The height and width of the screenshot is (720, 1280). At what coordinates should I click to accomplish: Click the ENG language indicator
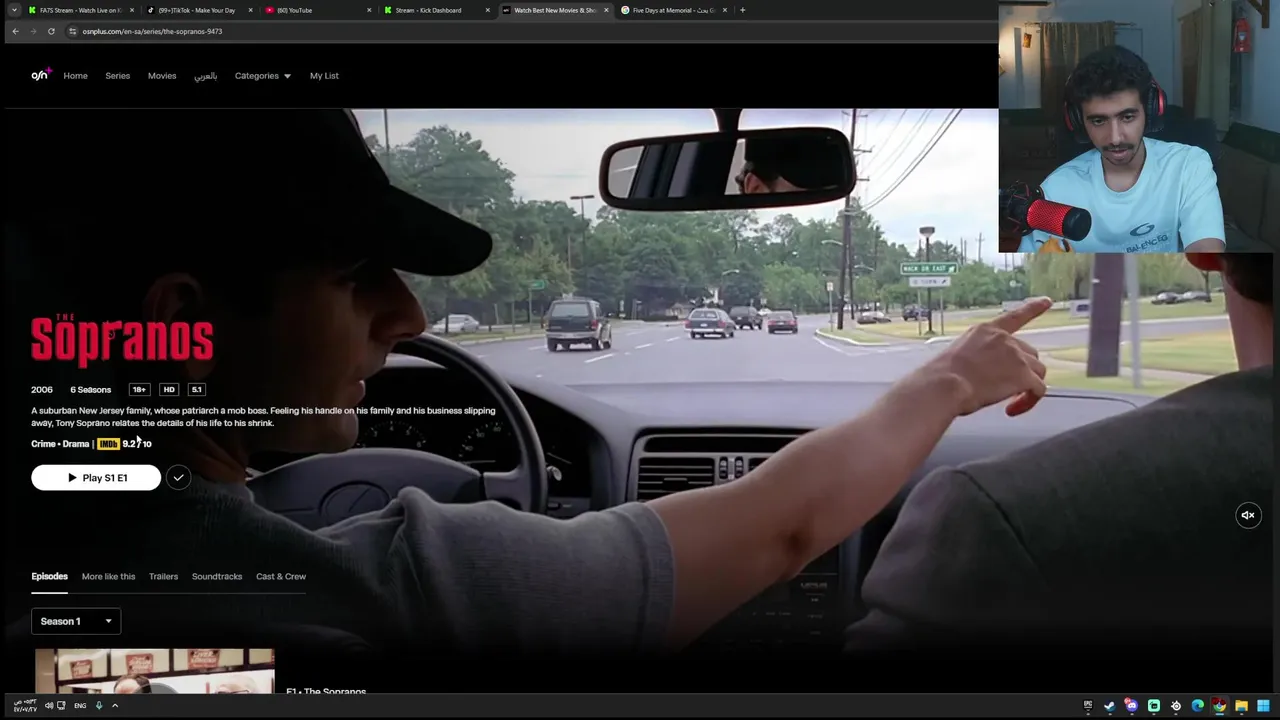tap(80, 706)
